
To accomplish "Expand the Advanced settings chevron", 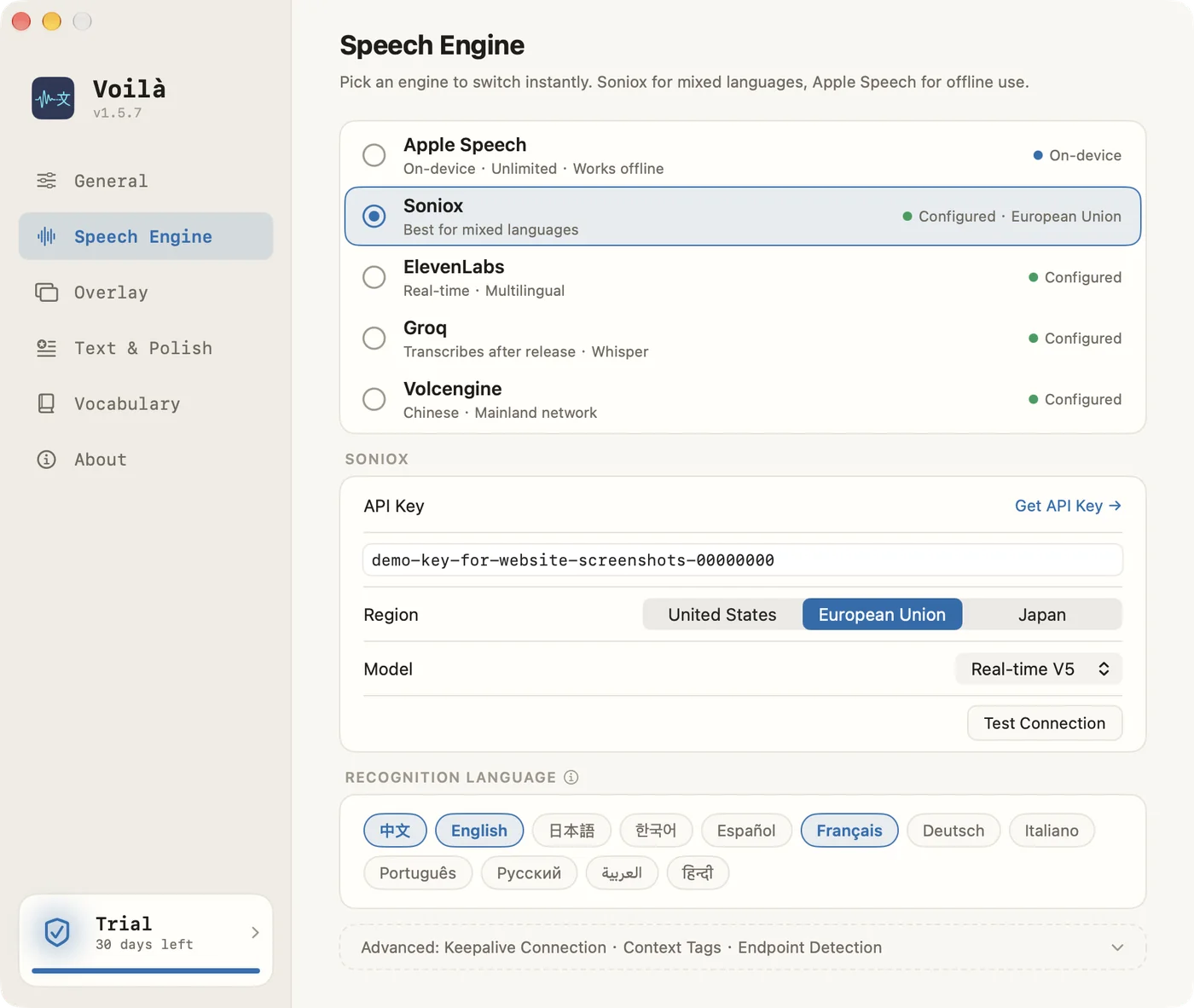I will [x=1117, y=947].
